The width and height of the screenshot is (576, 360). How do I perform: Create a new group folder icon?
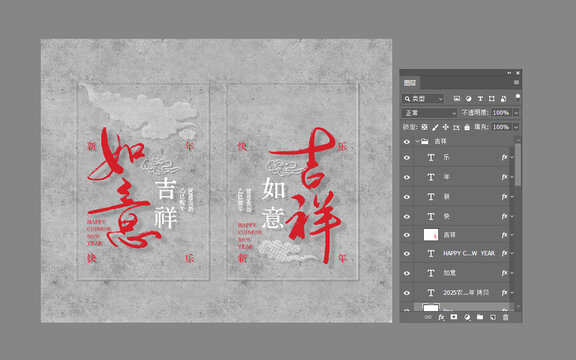[x=480, y=317]
